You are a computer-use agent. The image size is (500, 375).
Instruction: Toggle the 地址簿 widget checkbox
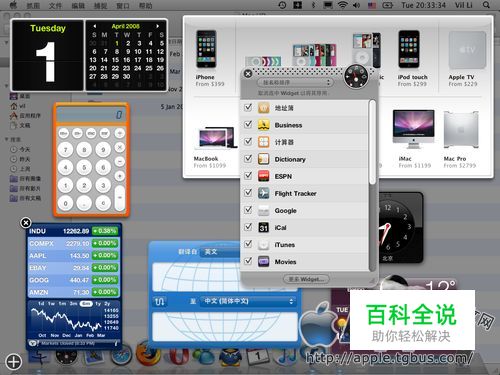tap(248, 107)
